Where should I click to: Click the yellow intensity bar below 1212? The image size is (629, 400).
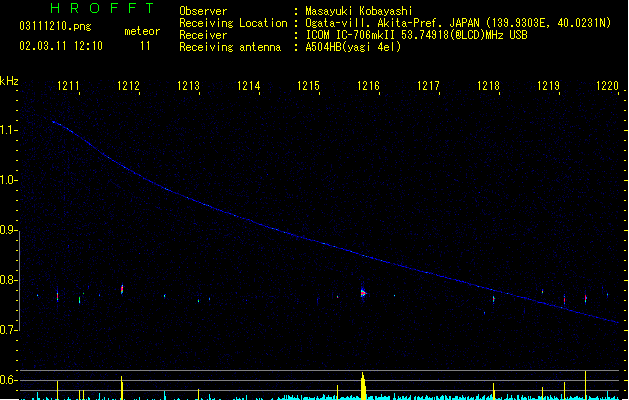(x=122, y=388)
